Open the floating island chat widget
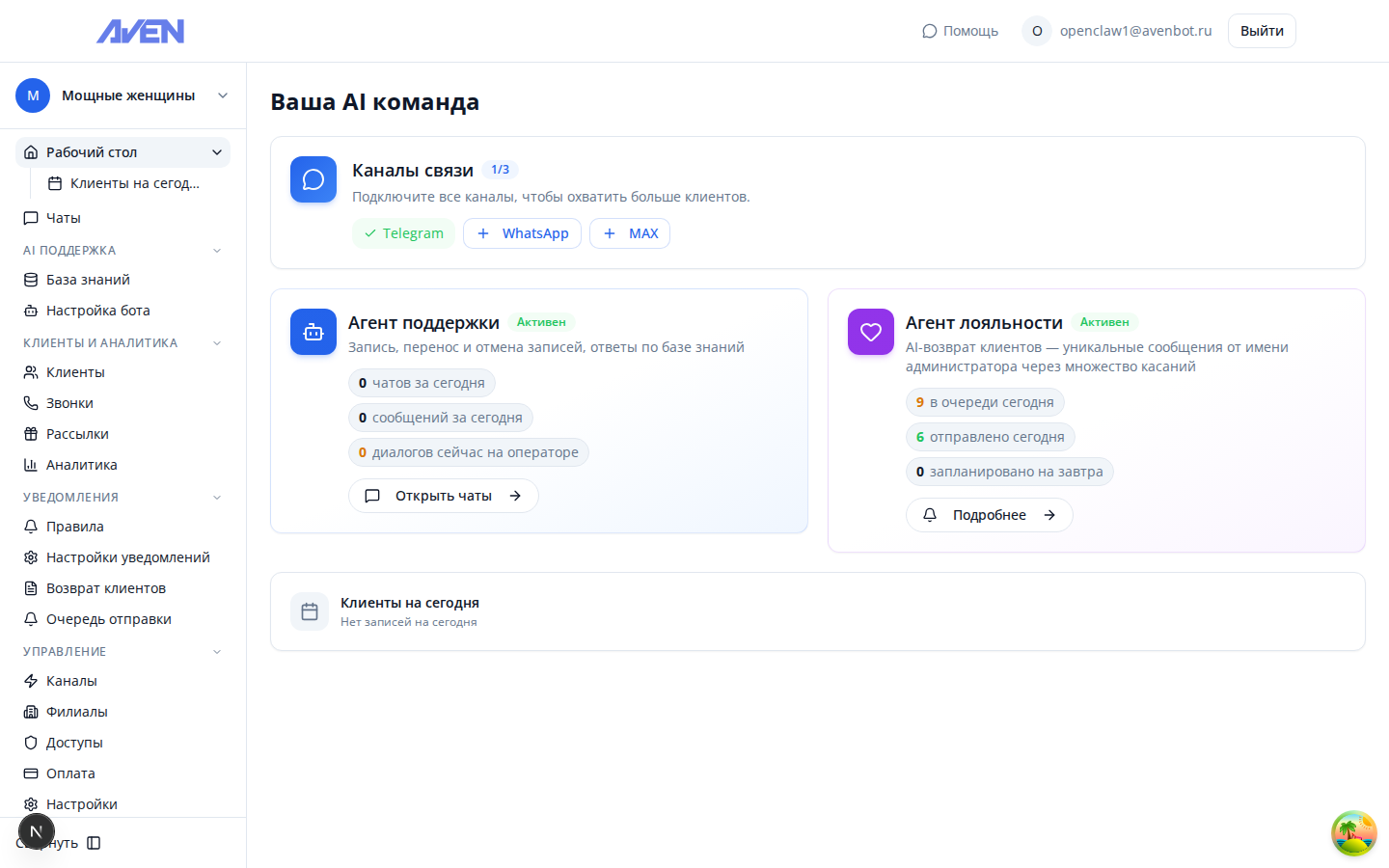Viewport: 1389px width, 868px height. 1353,833
